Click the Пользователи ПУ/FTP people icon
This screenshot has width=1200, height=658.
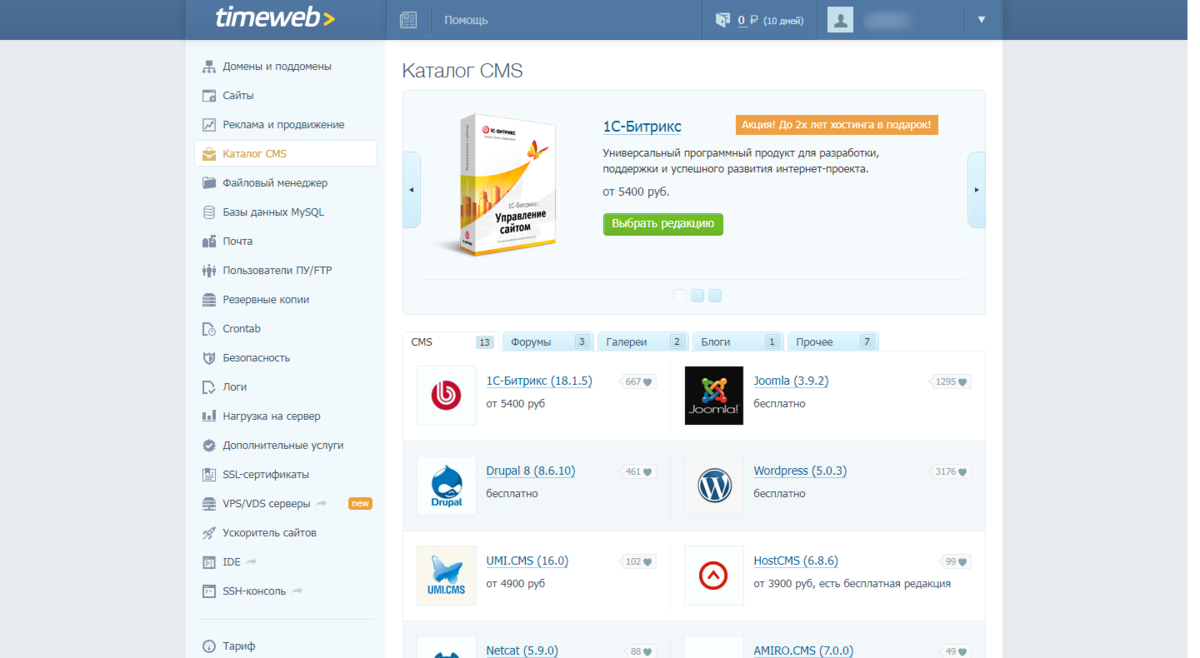(x=209, y=270)
